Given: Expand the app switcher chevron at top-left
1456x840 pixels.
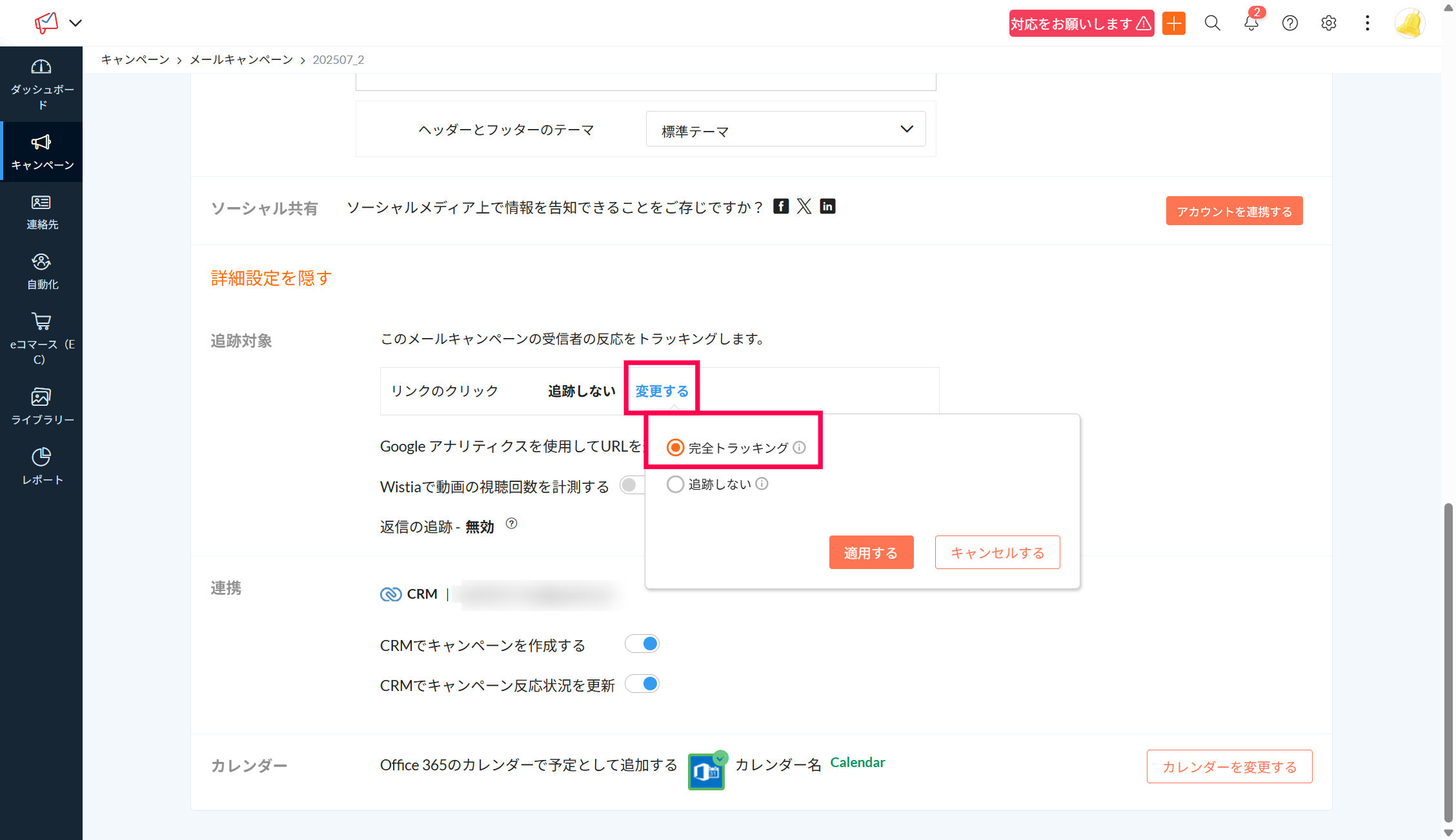Looking at the screenshot, I should click(x=76, y=23).
